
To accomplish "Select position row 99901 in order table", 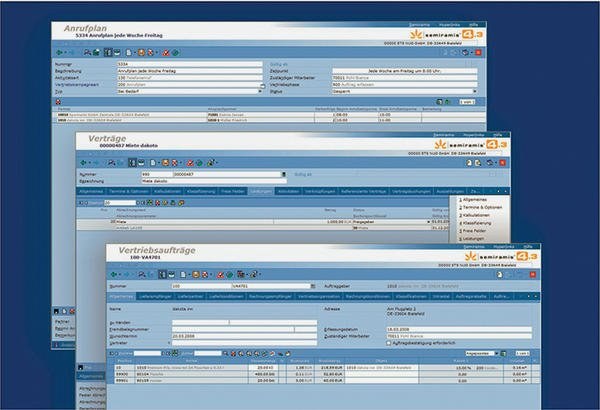I will [325, 381].
